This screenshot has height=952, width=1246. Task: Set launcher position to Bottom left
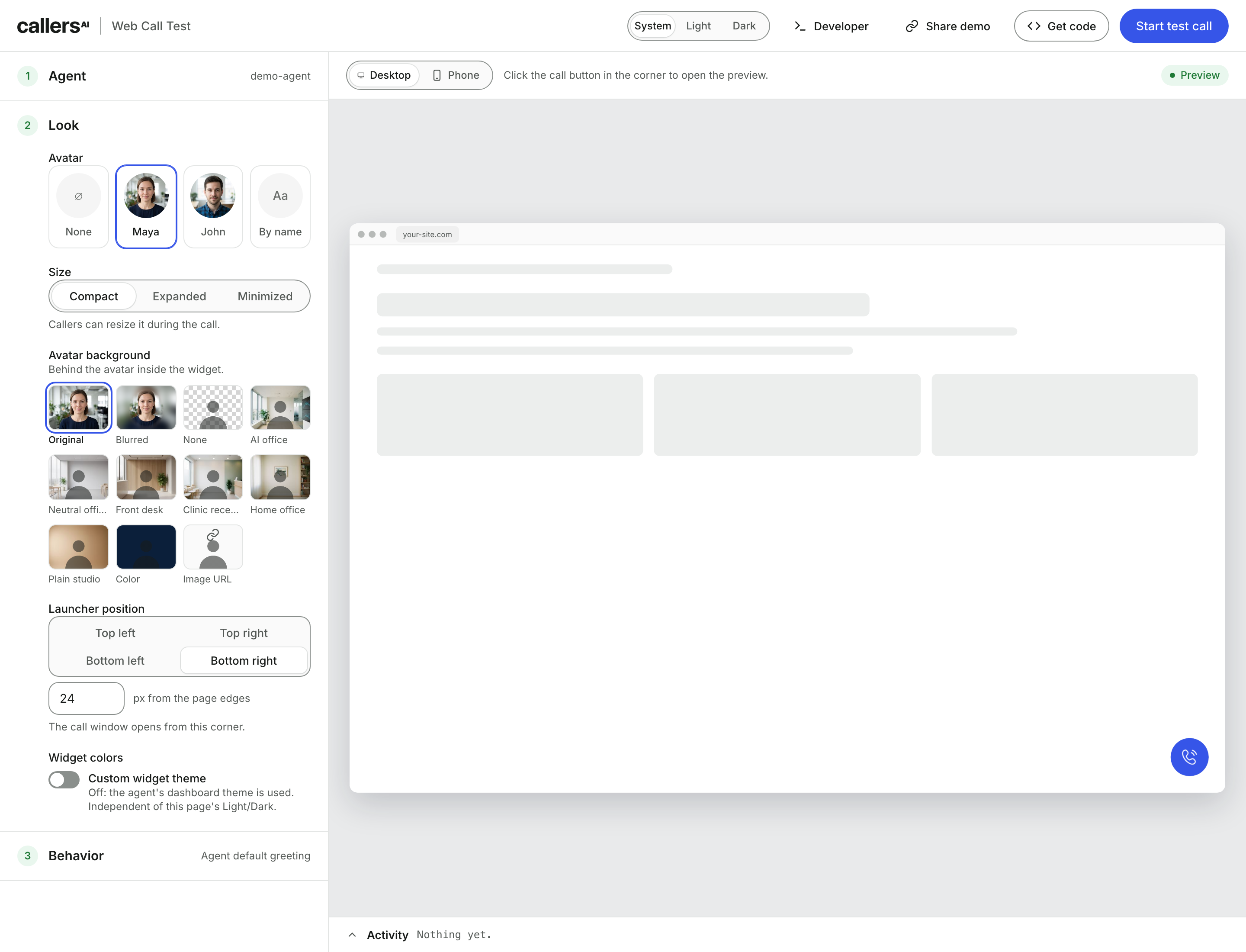point(115,660)
